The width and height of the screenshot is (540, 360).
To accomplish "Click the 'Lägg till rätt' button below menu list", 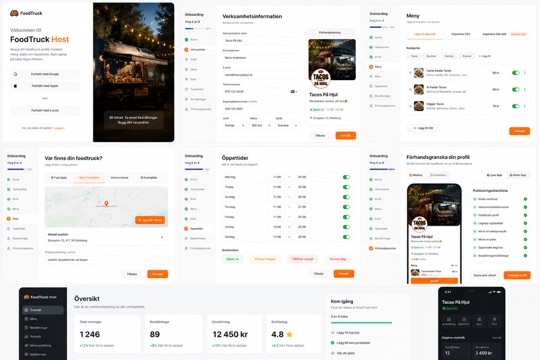I will click(423, 128).
